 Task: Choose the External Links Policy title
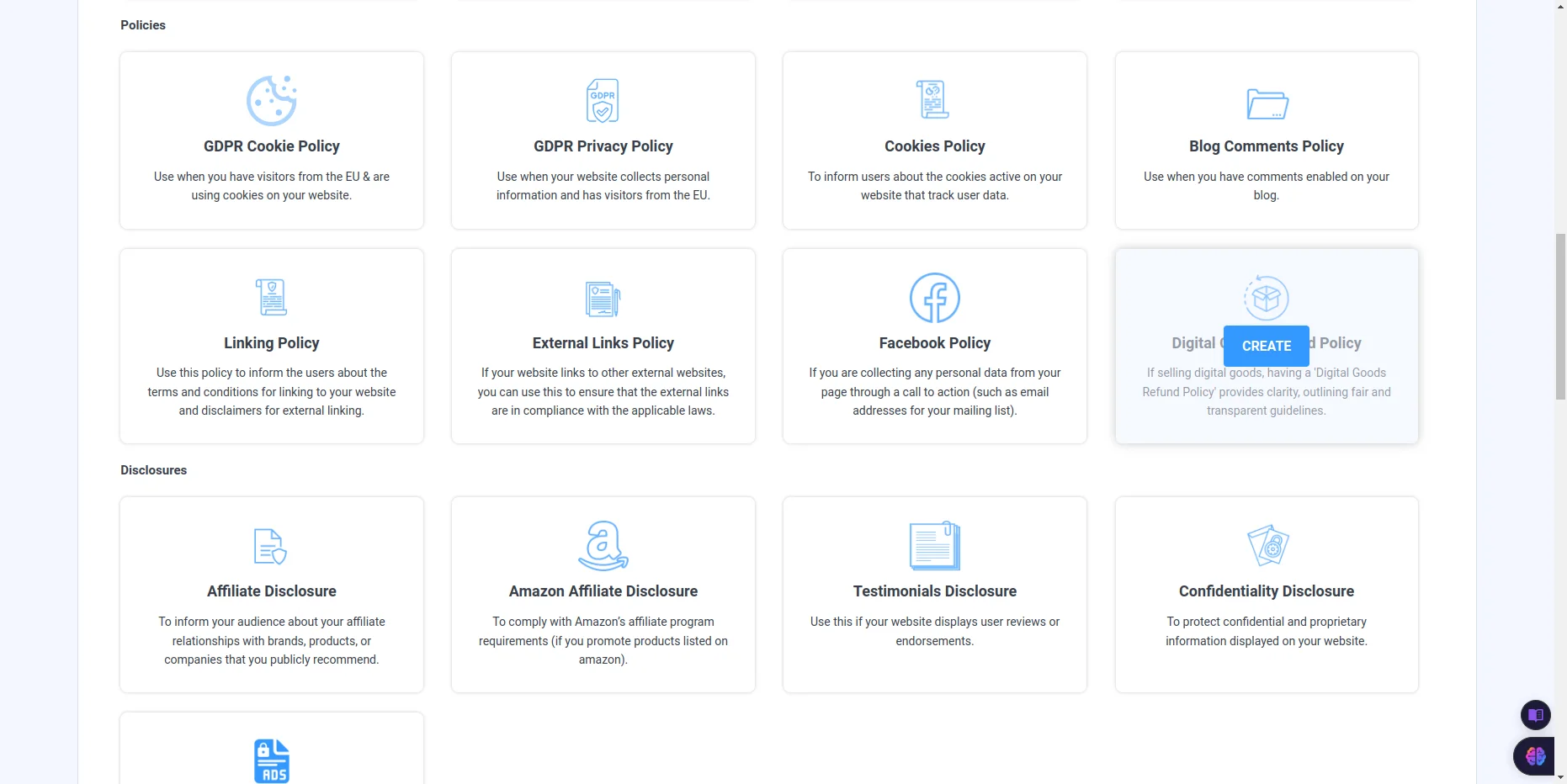click(603, 343)
